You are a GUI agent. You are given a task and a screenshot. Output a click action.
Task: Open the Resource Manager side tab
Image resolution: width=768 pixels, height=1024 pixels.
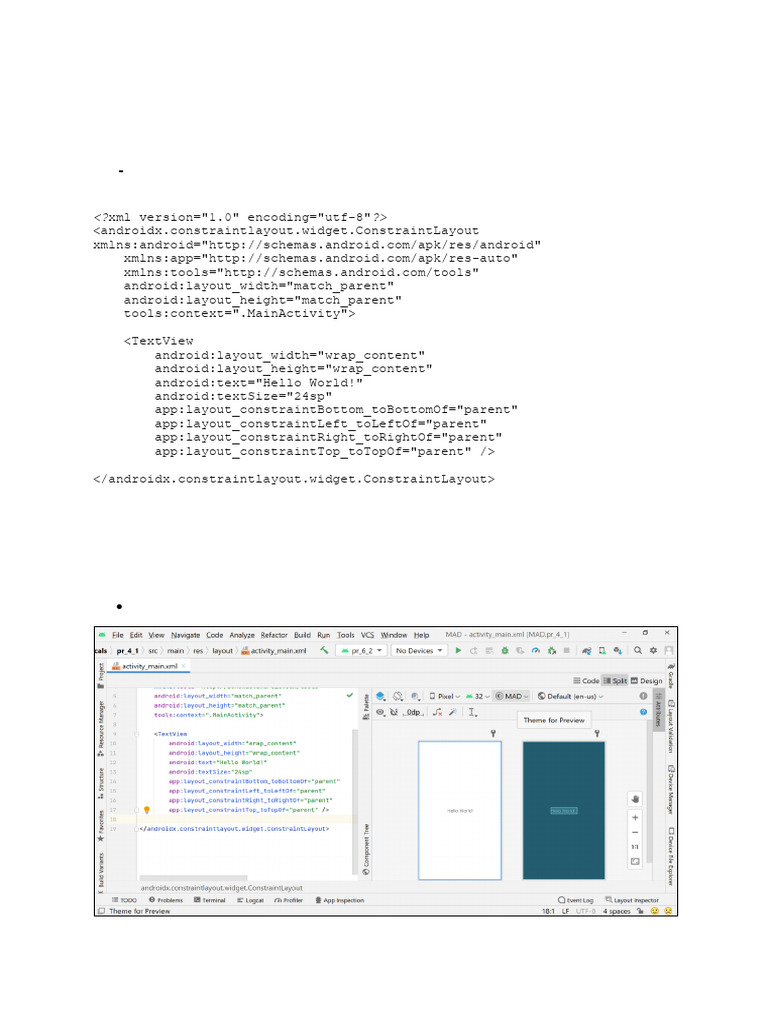[x=101, y=729]
